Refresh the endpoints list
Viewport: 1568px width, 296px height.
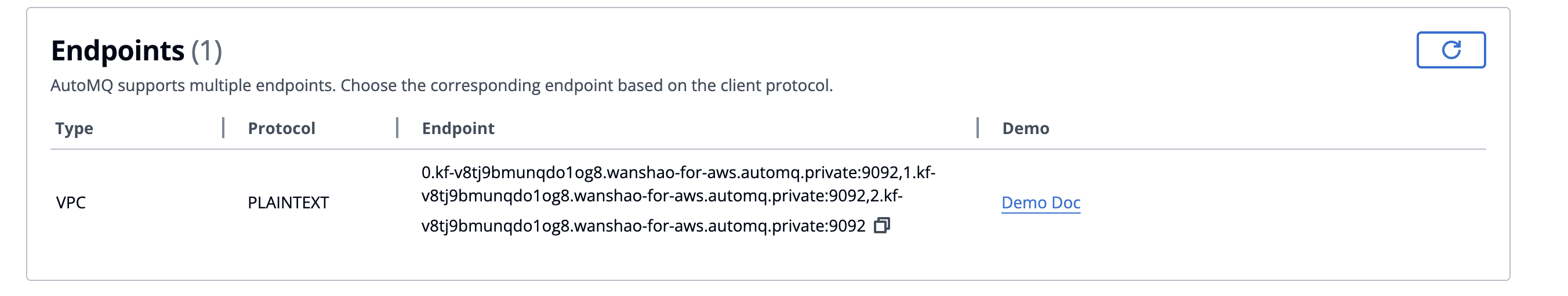pyautogui.click(x=1450, y=50)
